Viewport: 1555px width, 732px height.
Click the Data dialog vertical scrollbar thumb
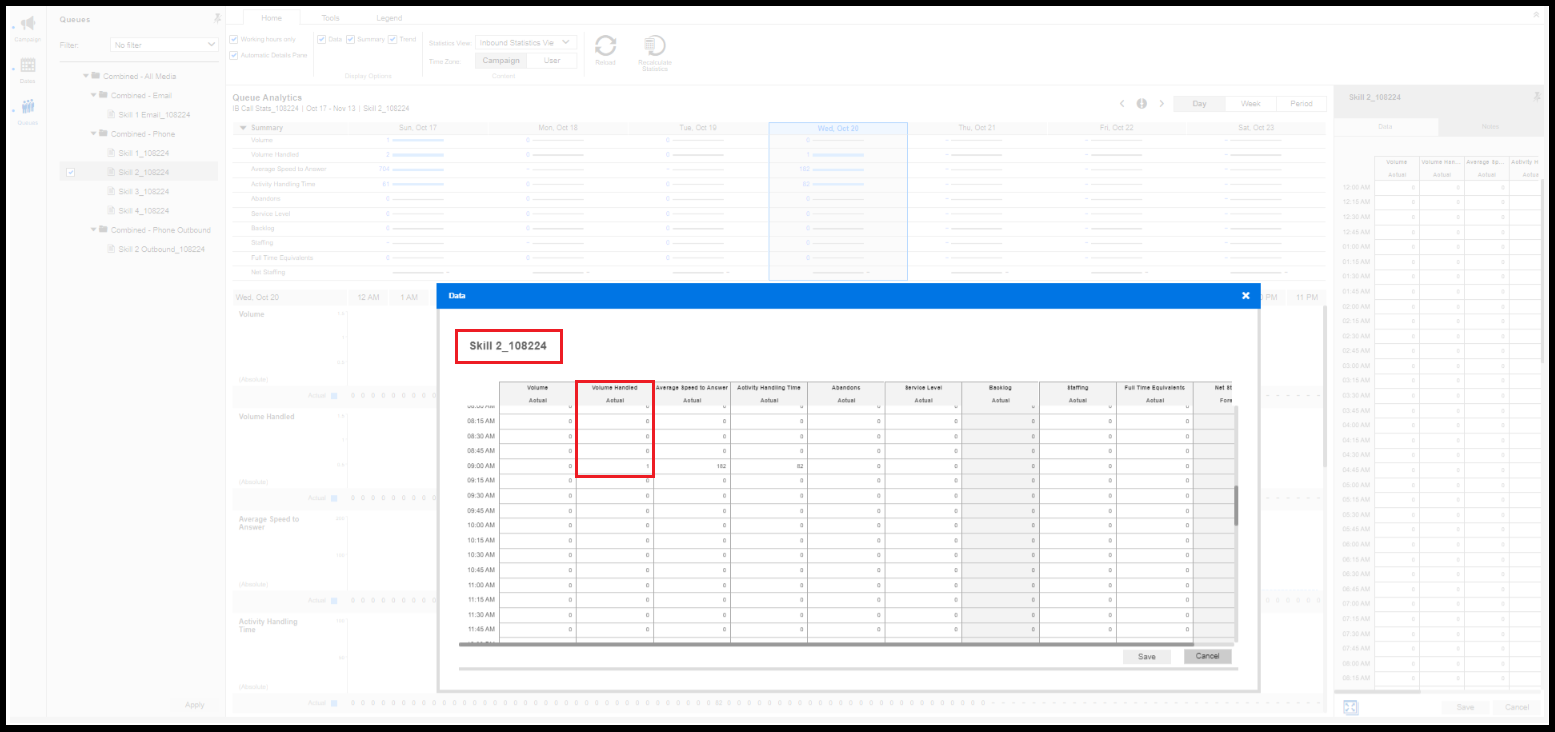point(1236,506)
